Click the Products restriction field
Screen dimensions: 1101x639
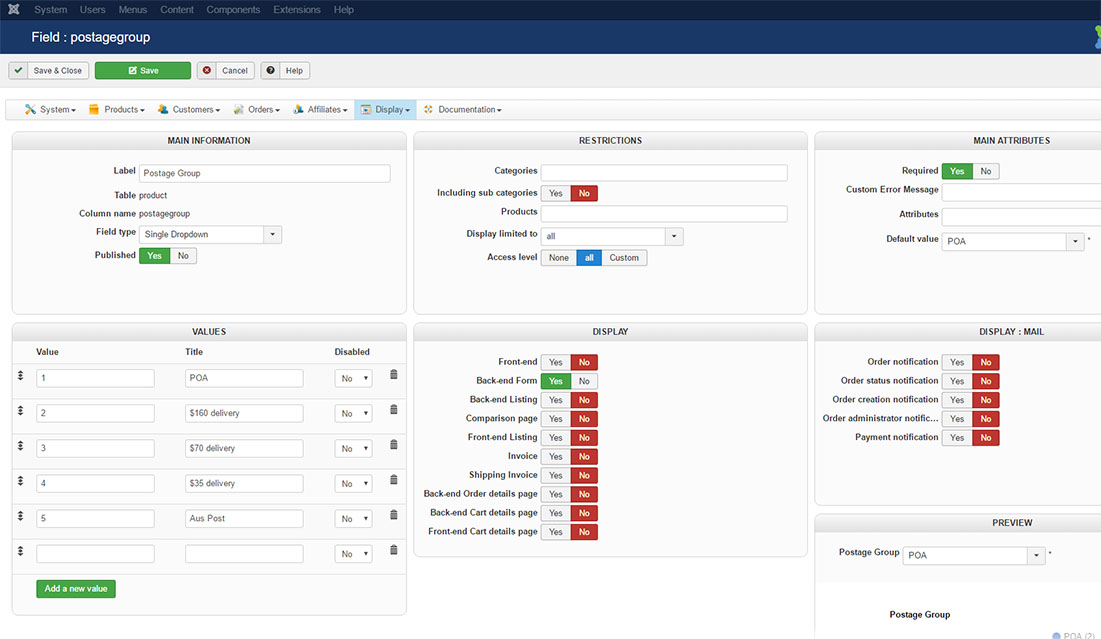(x=664, y=213)
